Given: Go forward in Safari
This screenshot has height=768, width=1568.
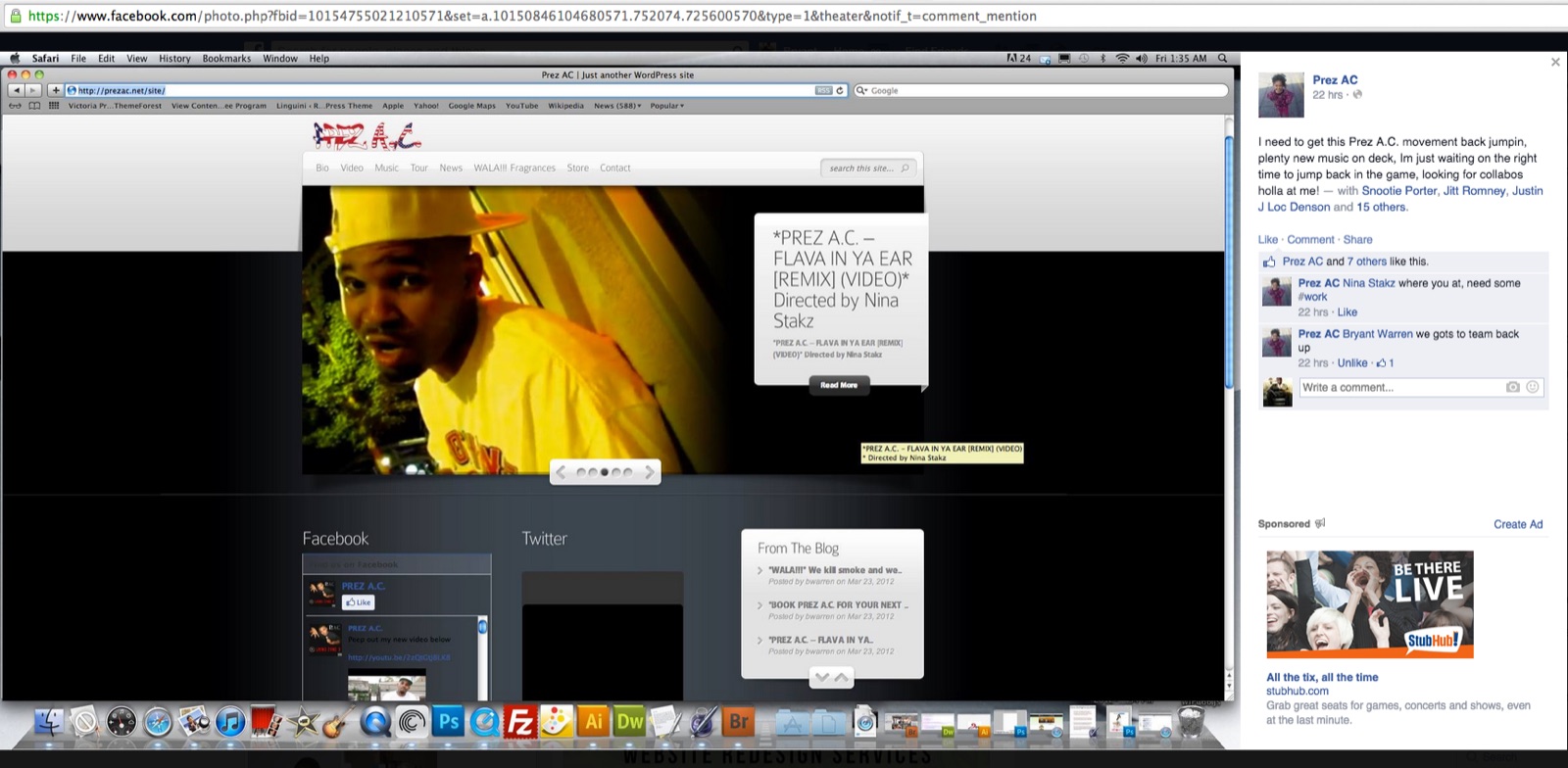Looking at the screenshot, I should [33, 90].
